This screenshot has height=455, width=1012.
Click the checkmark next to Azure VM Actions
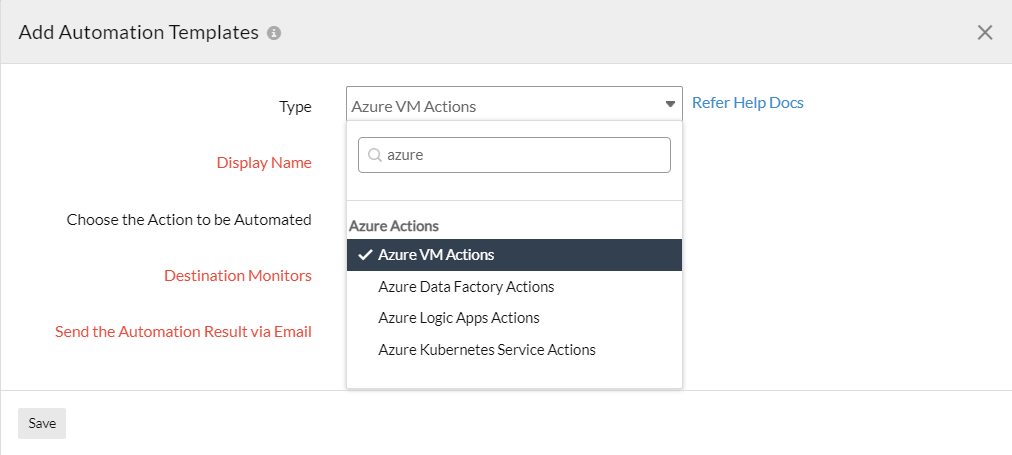click(364, 255)
